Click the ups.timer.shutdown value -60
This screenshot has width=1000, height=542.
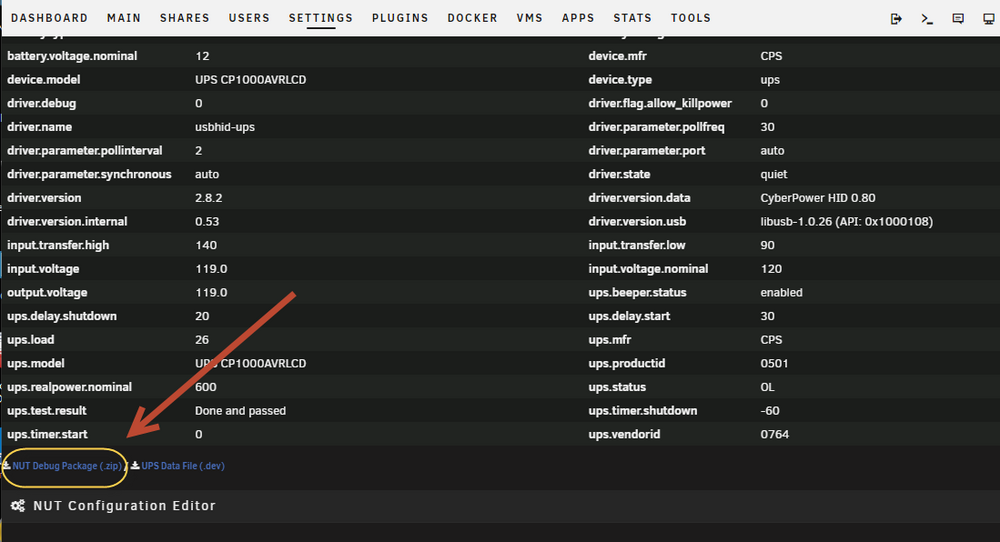(770, 411)
